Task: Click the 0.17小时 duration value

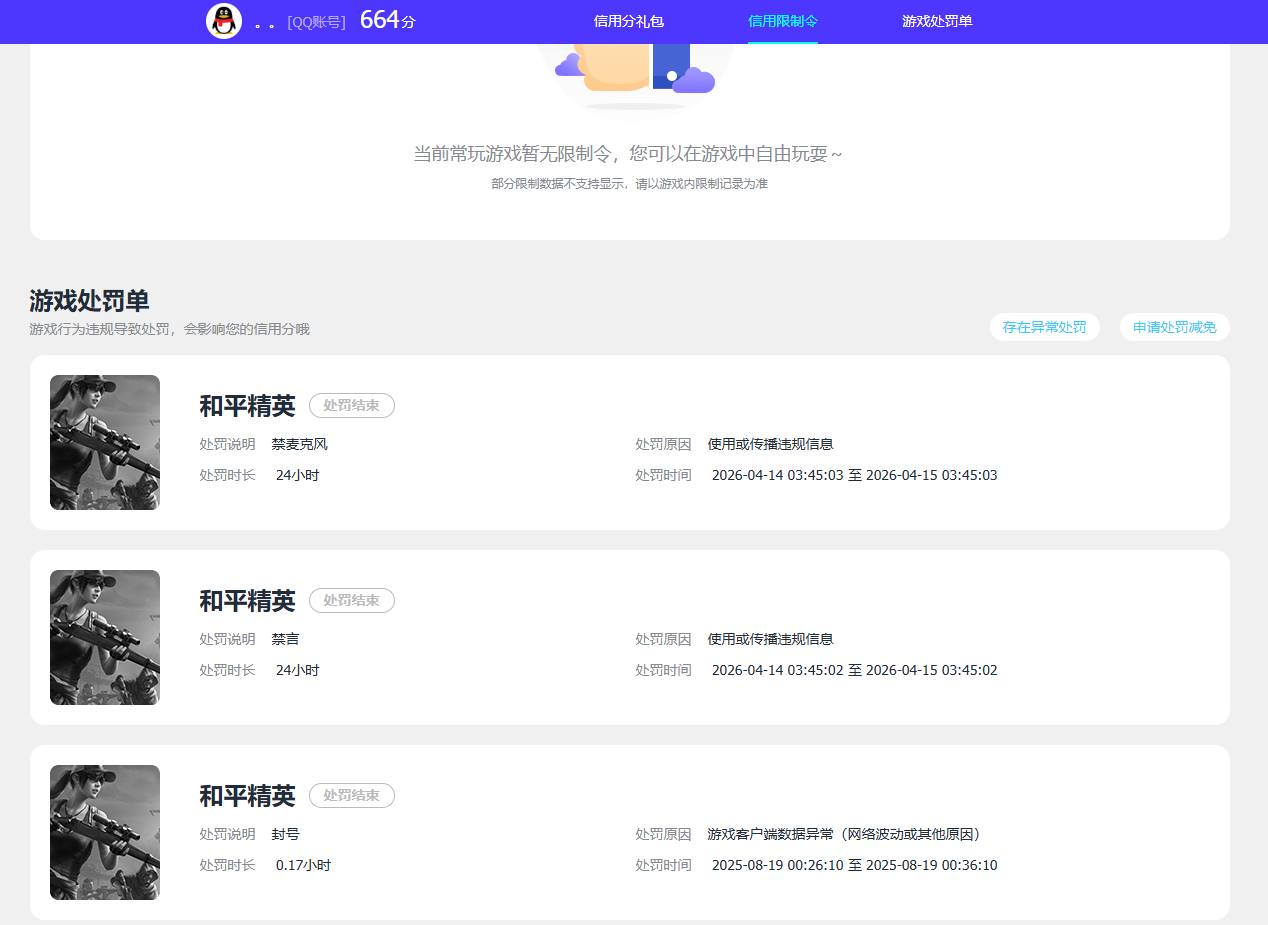Action: coord(303,865)
